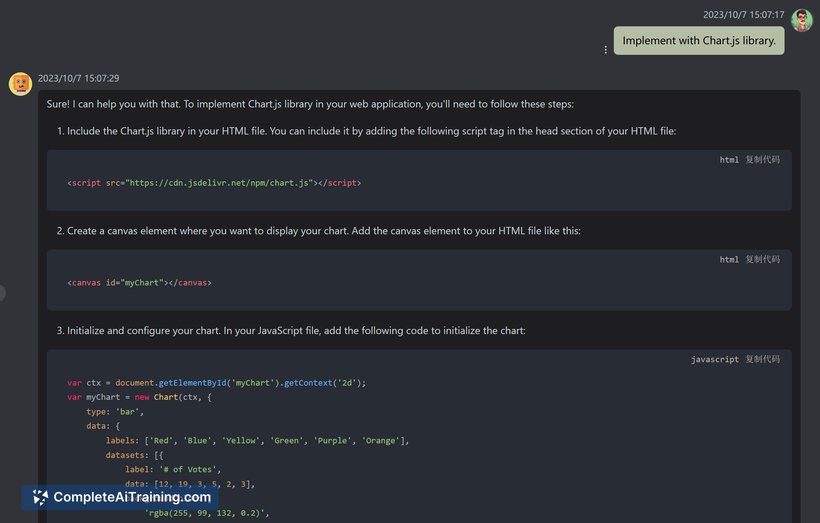Click the "type: 'bar'," code line
This screenshot has height=523, width=820.
(x=115, y=412)
